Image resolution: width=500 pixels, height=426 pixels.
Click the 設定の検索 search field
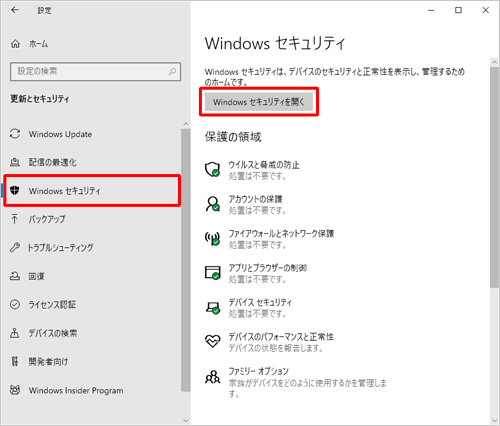pos(96,71)
